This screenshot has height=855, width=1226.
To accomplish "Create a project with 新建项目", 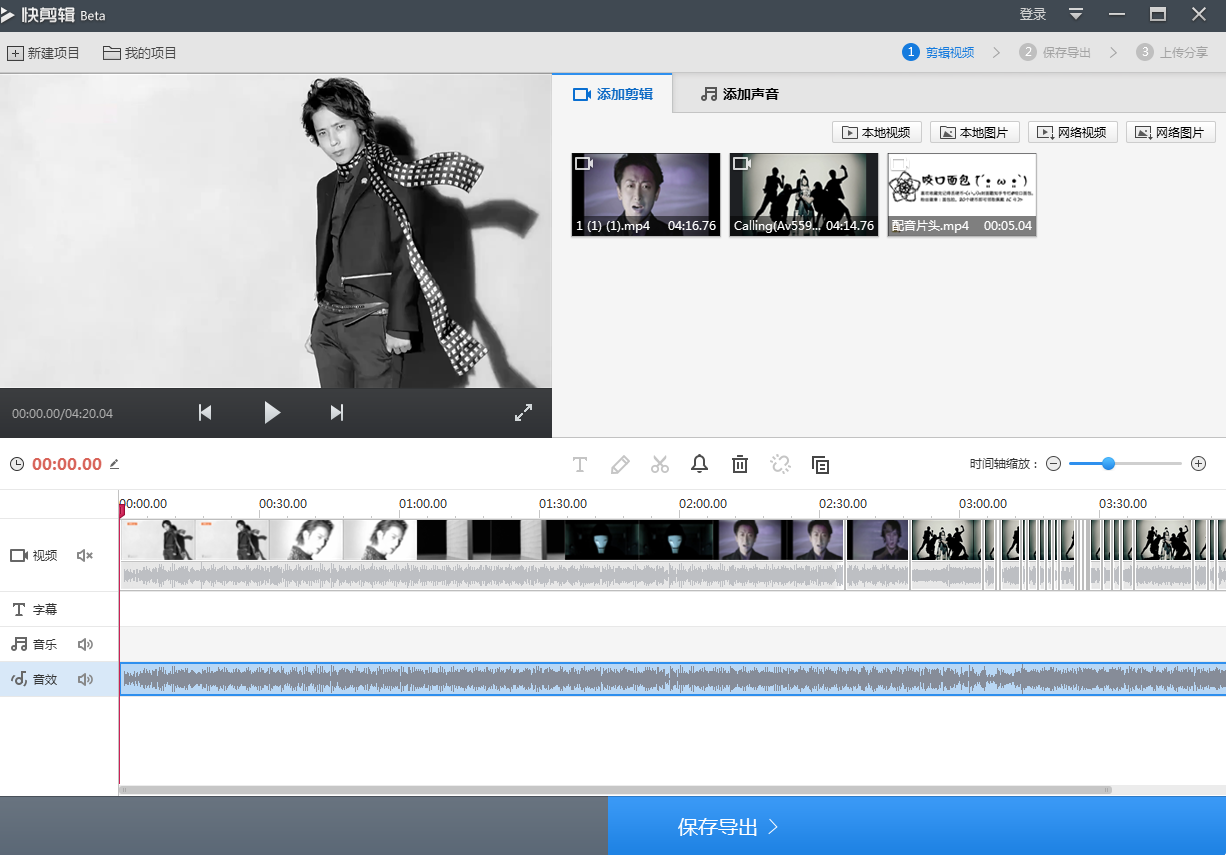I will tap(44, 53).
